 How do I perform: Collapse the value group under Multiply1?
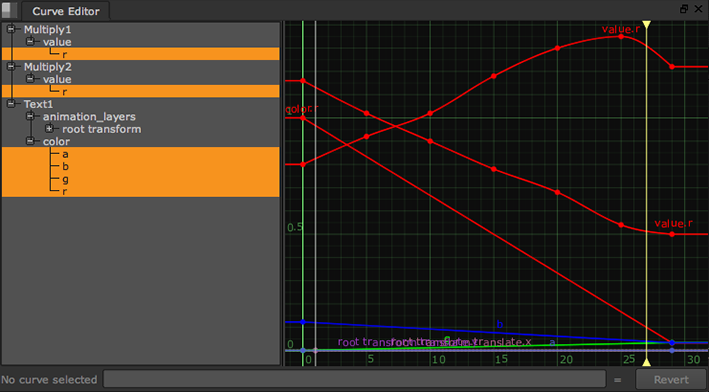(30, 42)
